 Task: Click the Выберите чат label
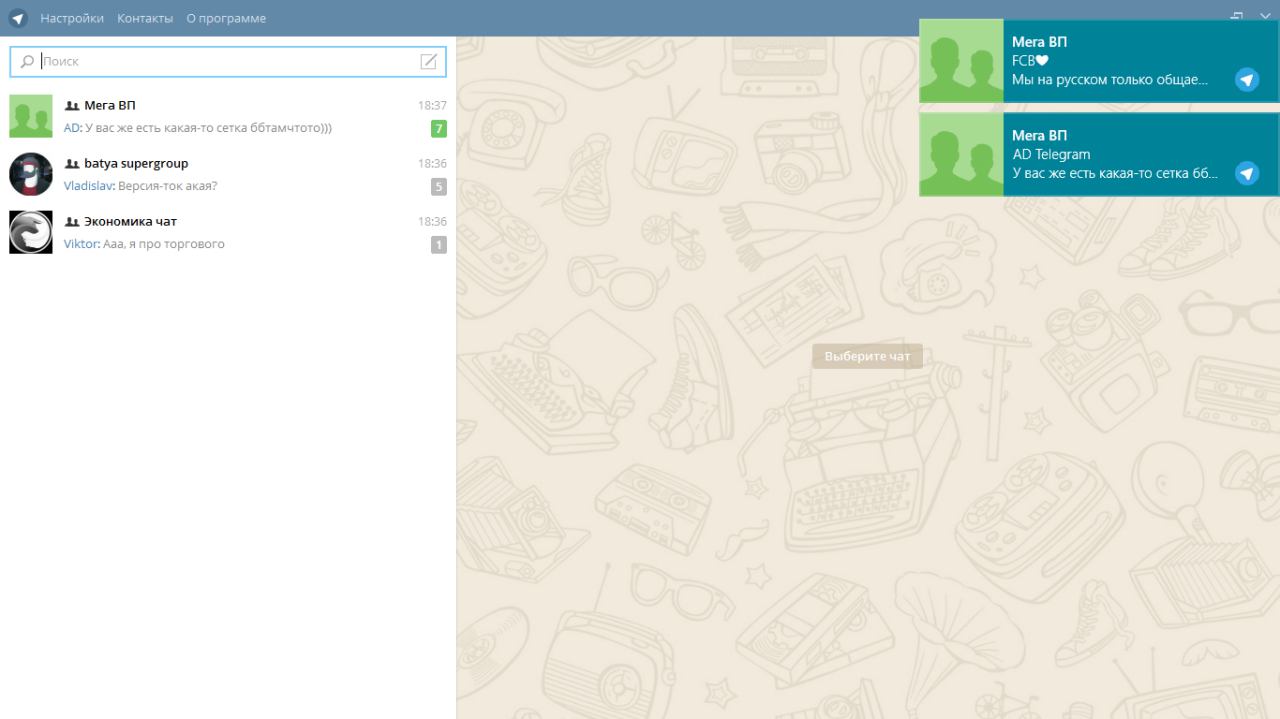867,356
